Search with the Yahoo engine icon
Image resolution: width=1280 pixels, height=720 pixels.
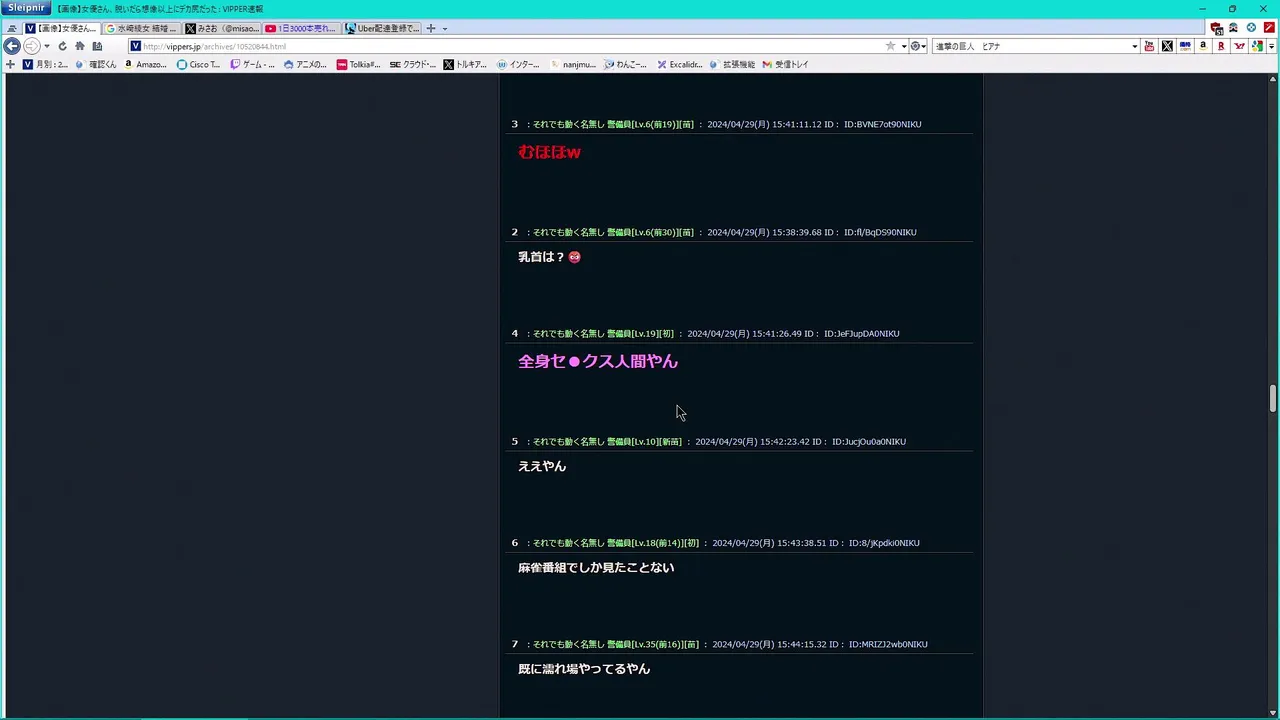[x=1239, y=46]
